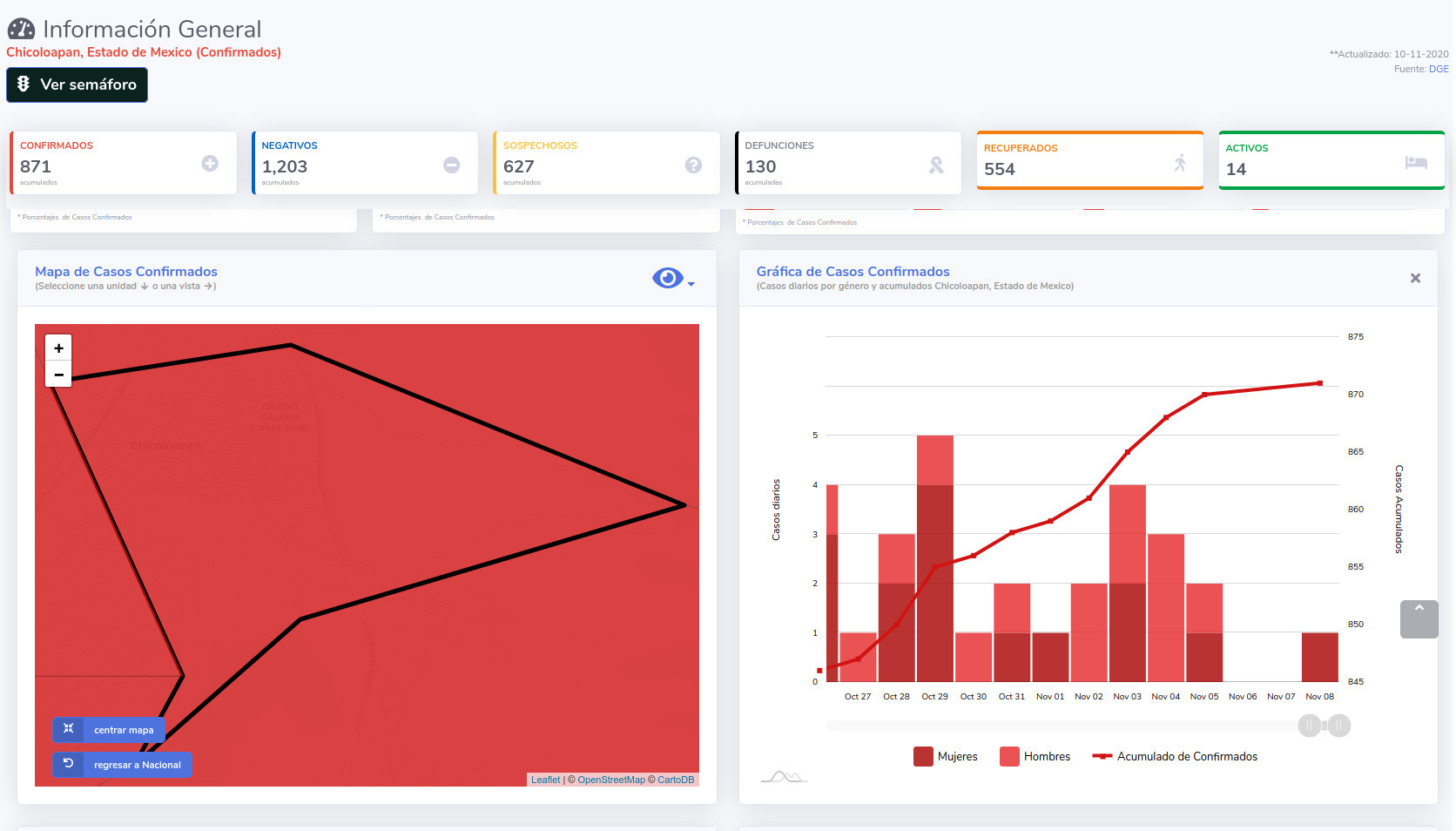1456x831 pixels.
Task: Zoom out the map with minus button
Action: pyautogui.click(x=58, y=375)
